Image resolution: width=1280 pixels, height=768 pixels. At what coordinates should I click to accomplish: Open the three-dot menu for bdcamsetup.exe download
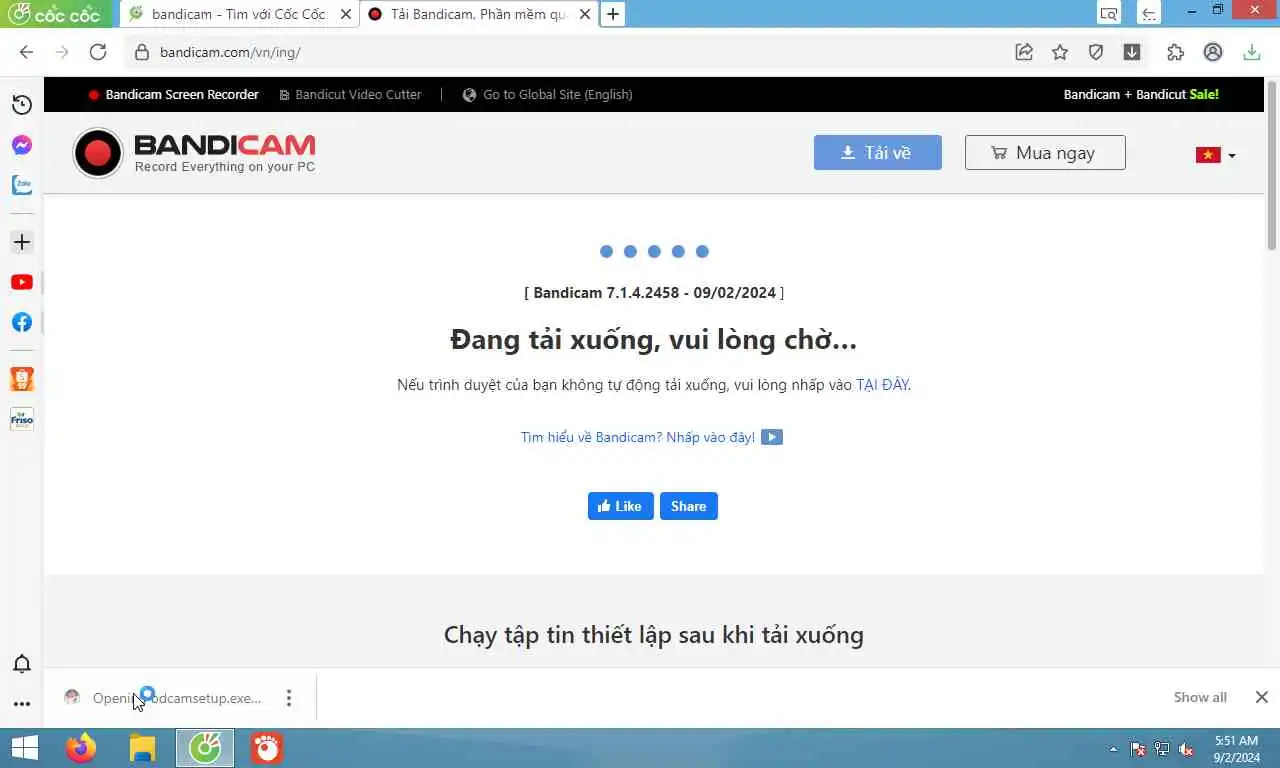(289, 698)
